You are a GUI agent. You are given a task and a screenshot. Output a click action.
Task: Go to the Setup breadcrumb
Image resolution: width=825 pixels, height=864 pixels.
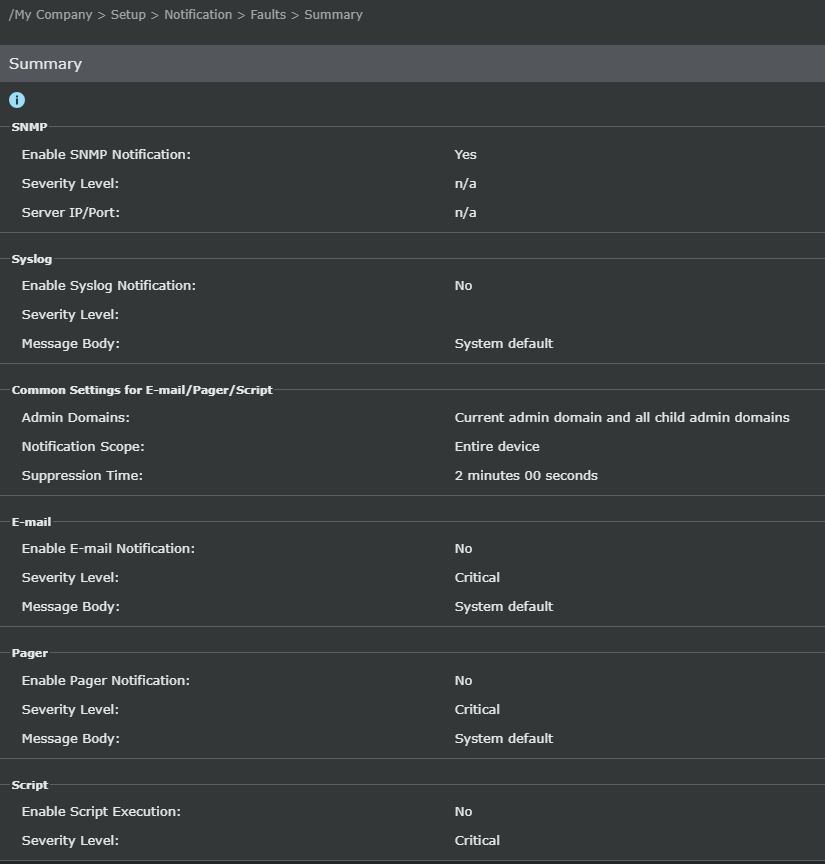(x=128, y=15)
